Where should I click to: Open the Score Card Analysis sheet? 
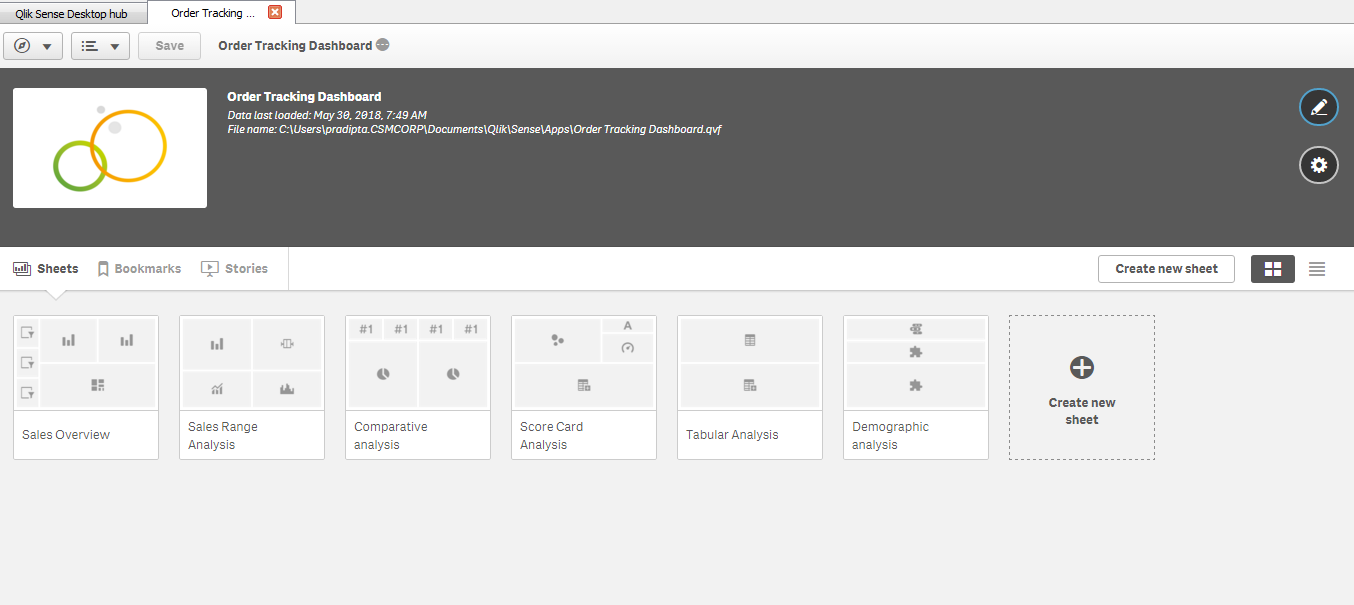583,385
